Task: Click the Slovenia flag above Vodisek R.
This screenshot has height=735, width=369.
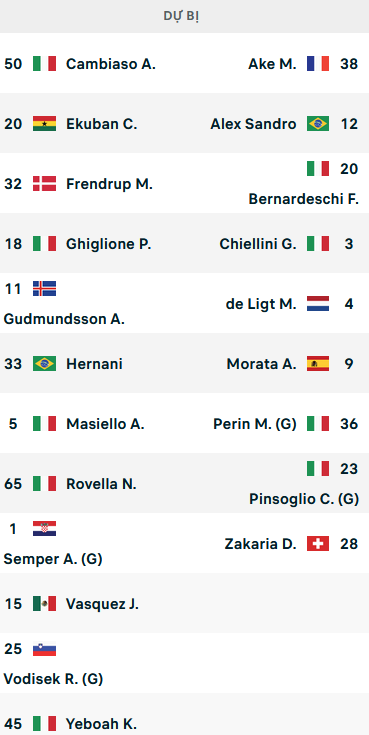Action: 45,649
